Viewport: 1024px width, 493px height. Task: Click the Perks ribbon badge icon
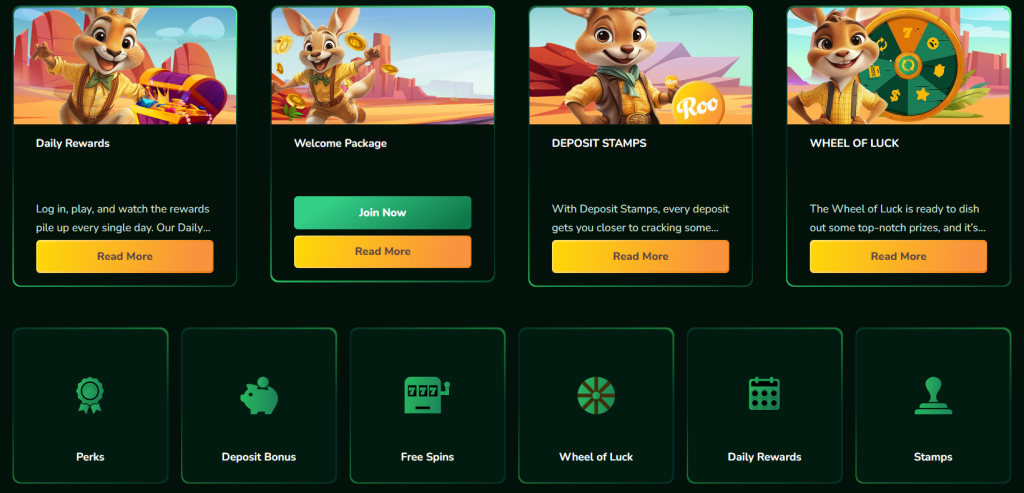90,395
